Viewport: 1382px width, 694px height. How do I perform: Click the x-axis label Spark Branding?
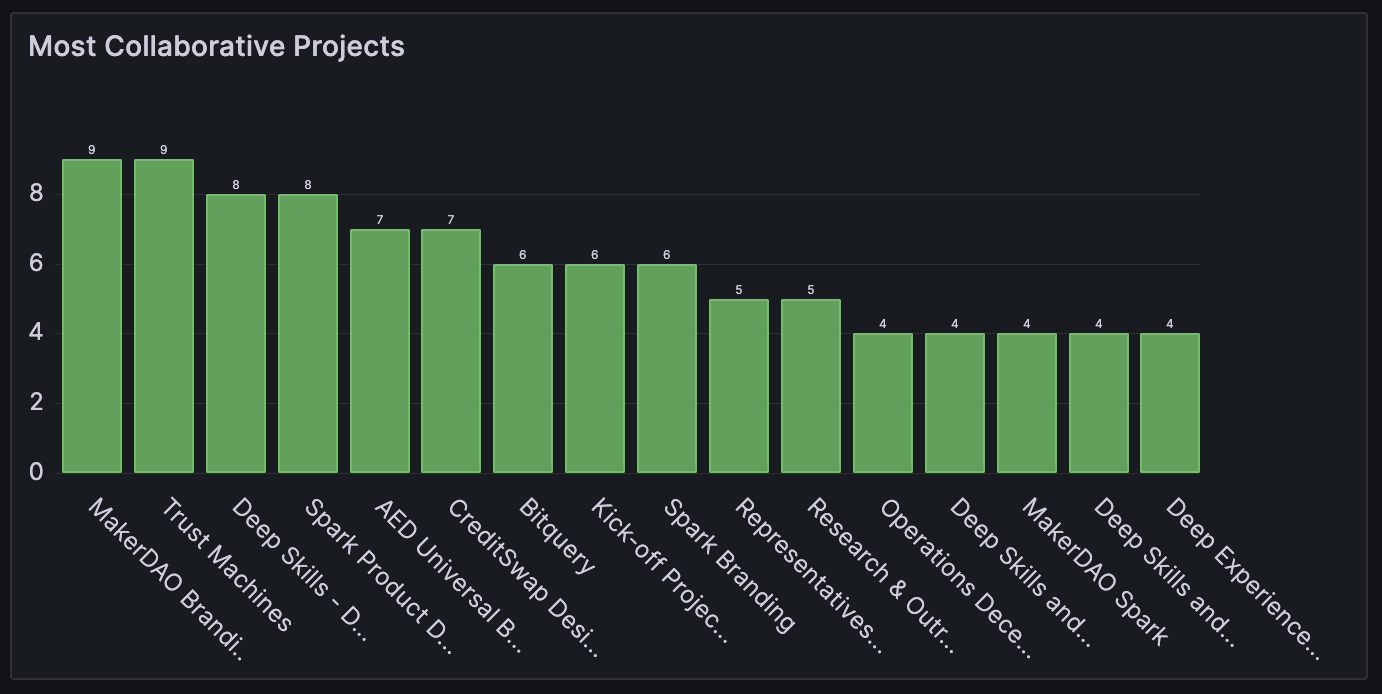pyautogui.click(x=729, y=565)
